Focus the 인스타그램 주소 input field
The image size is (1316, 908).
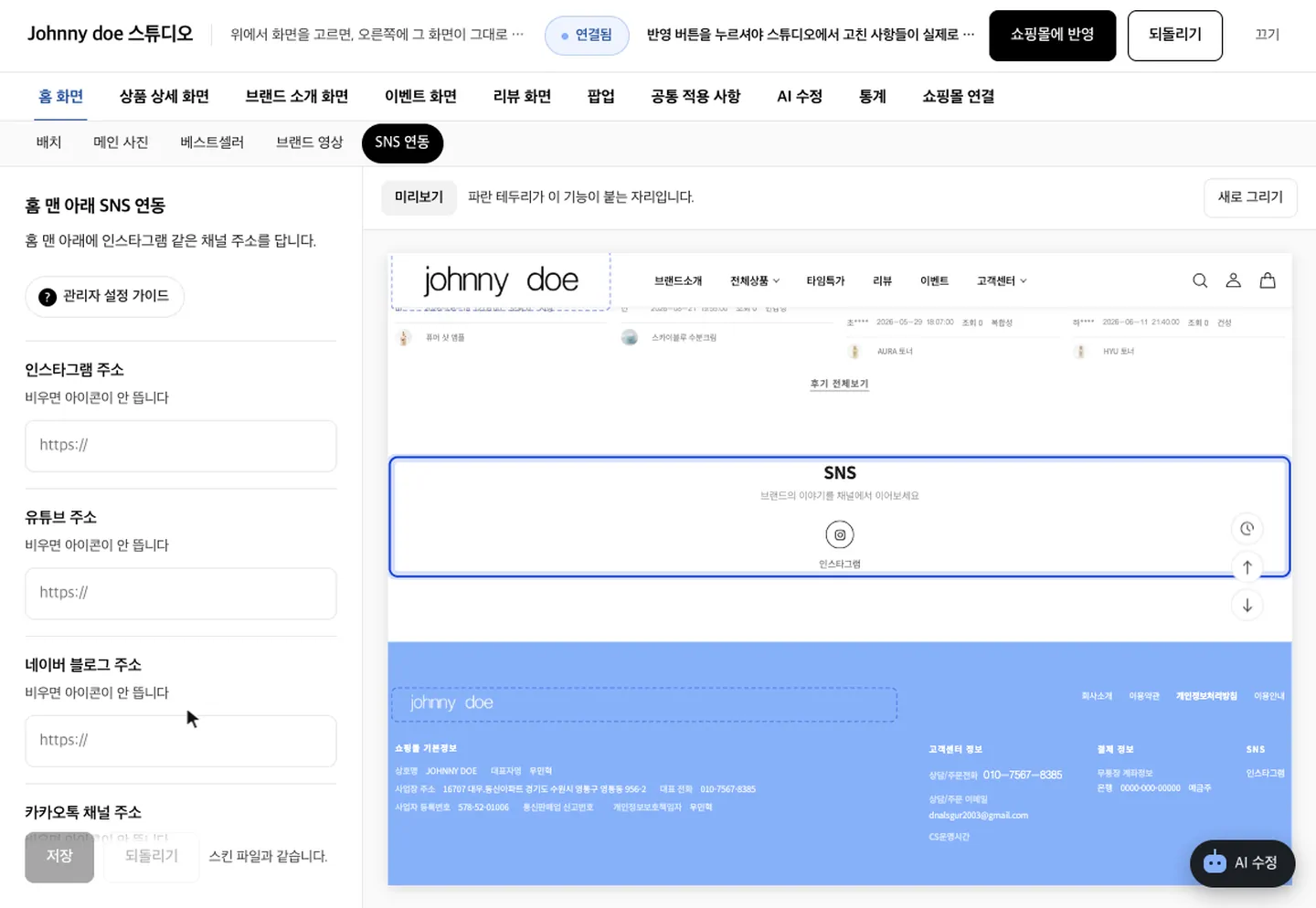(x=181, y=446)
